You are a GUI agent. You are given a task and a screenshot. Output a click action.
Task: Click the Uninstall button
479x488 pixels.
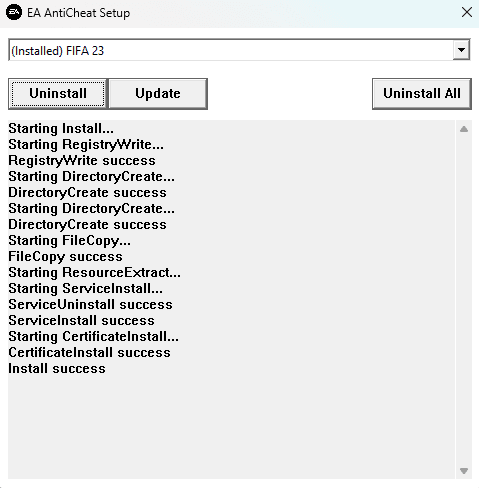(x=58, y=94)
